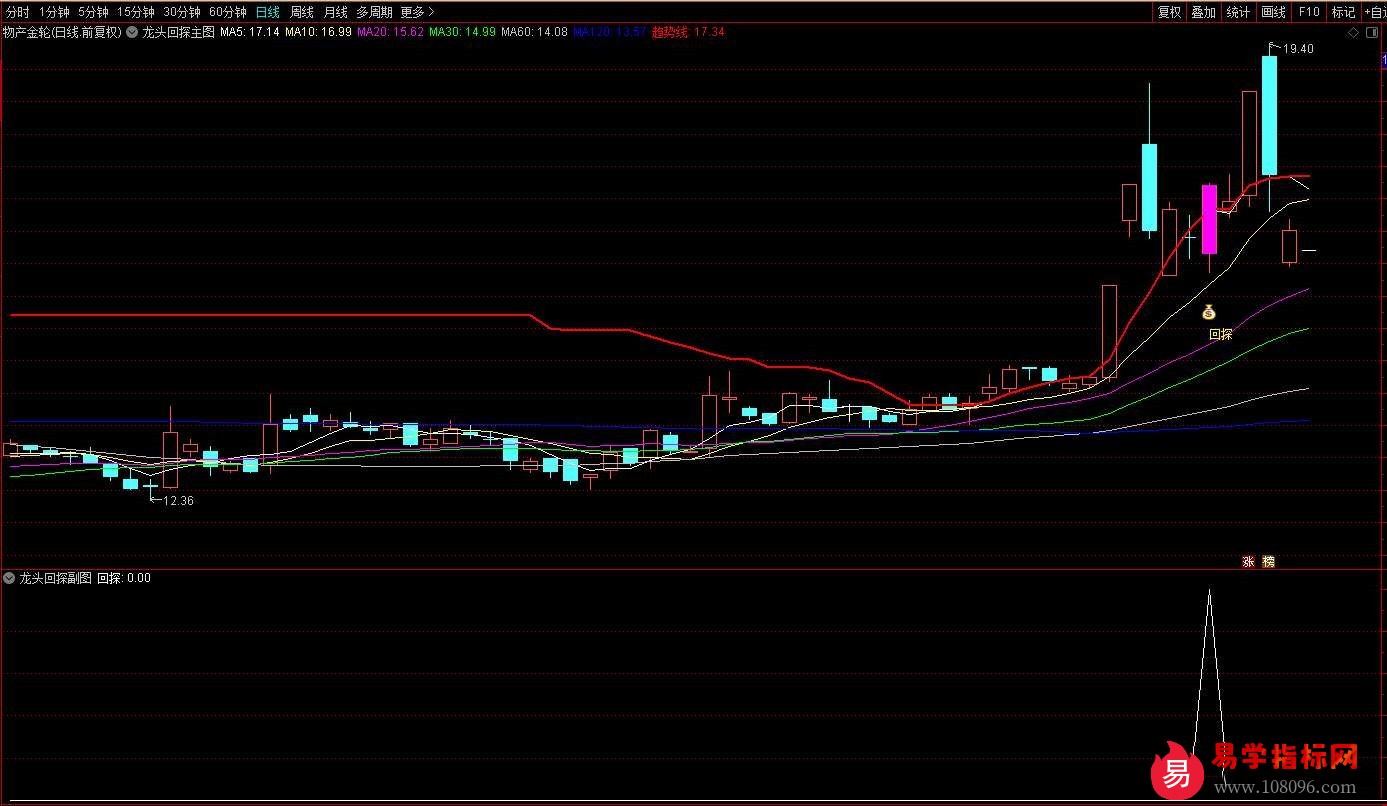The height and width of the screenshot is (806, 1387).
Task: Click the 19.40 high price flag marker
Action: (1292, 48)
